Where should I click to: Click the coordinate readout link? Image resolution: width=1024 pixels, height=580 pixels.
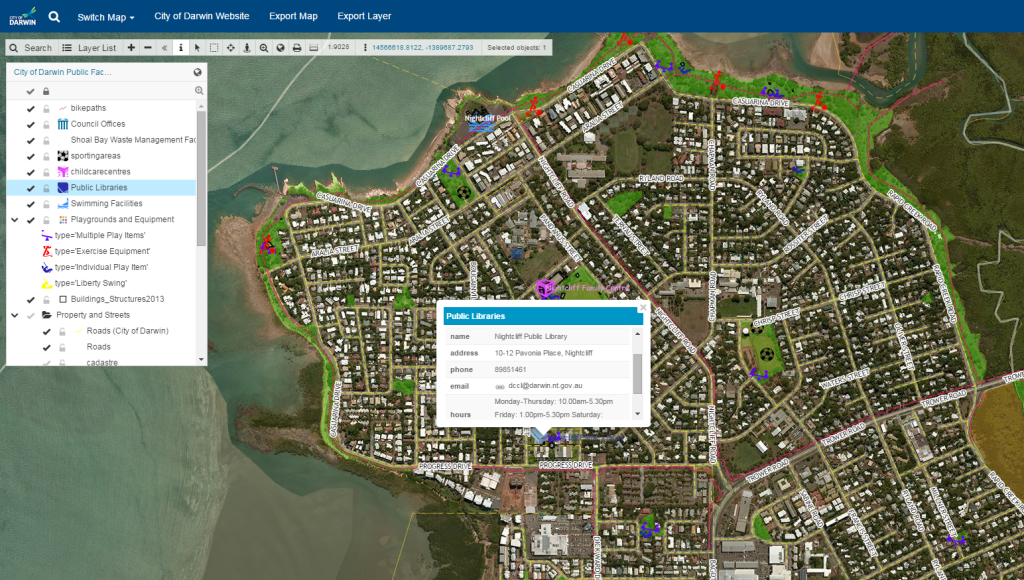click(423, 48)
